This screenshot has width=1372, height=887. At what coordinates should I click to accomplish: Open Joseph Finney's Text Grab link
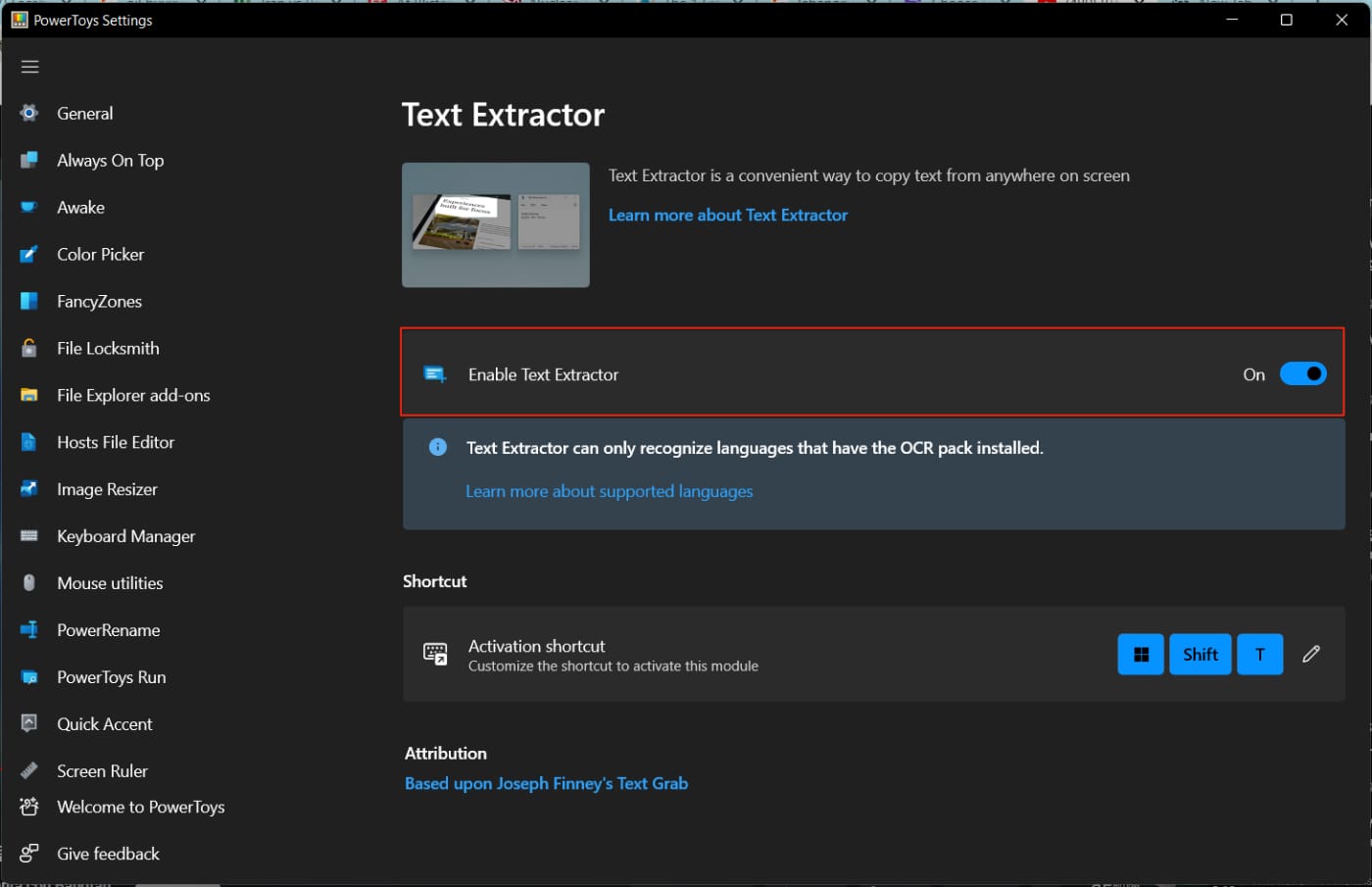click(x=547, y=783)
